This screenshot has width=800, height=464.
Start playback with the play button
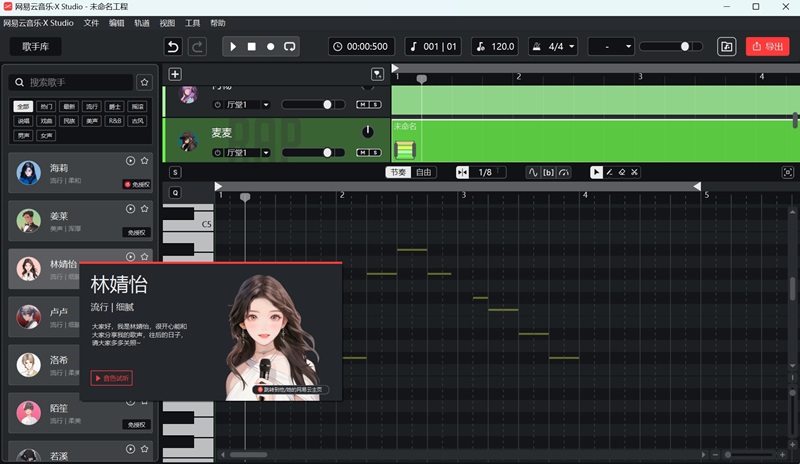point(233,46)
